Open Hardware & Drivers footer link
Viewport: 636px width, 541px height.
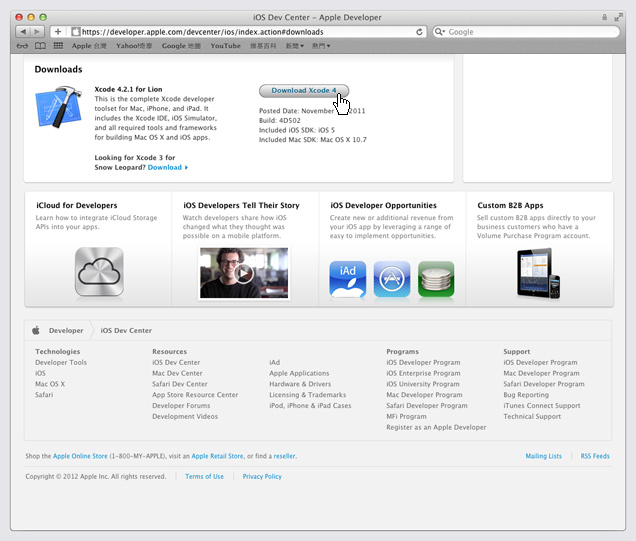(x=300, y=384)
